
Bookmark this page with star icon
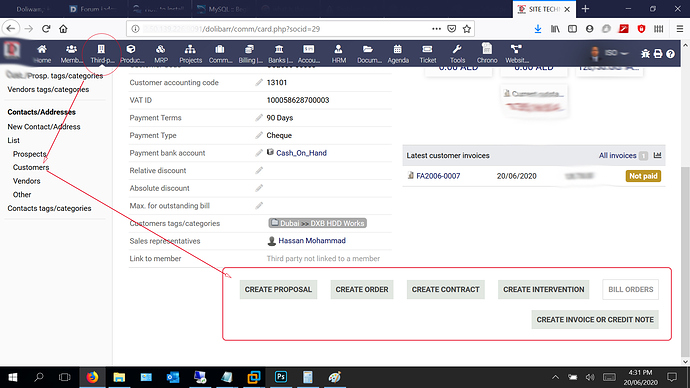[467, 29]
